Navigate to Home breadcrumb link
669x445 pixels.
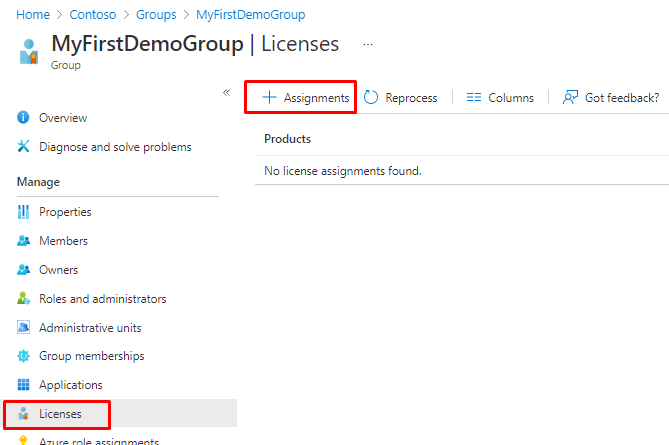point(33,15)
